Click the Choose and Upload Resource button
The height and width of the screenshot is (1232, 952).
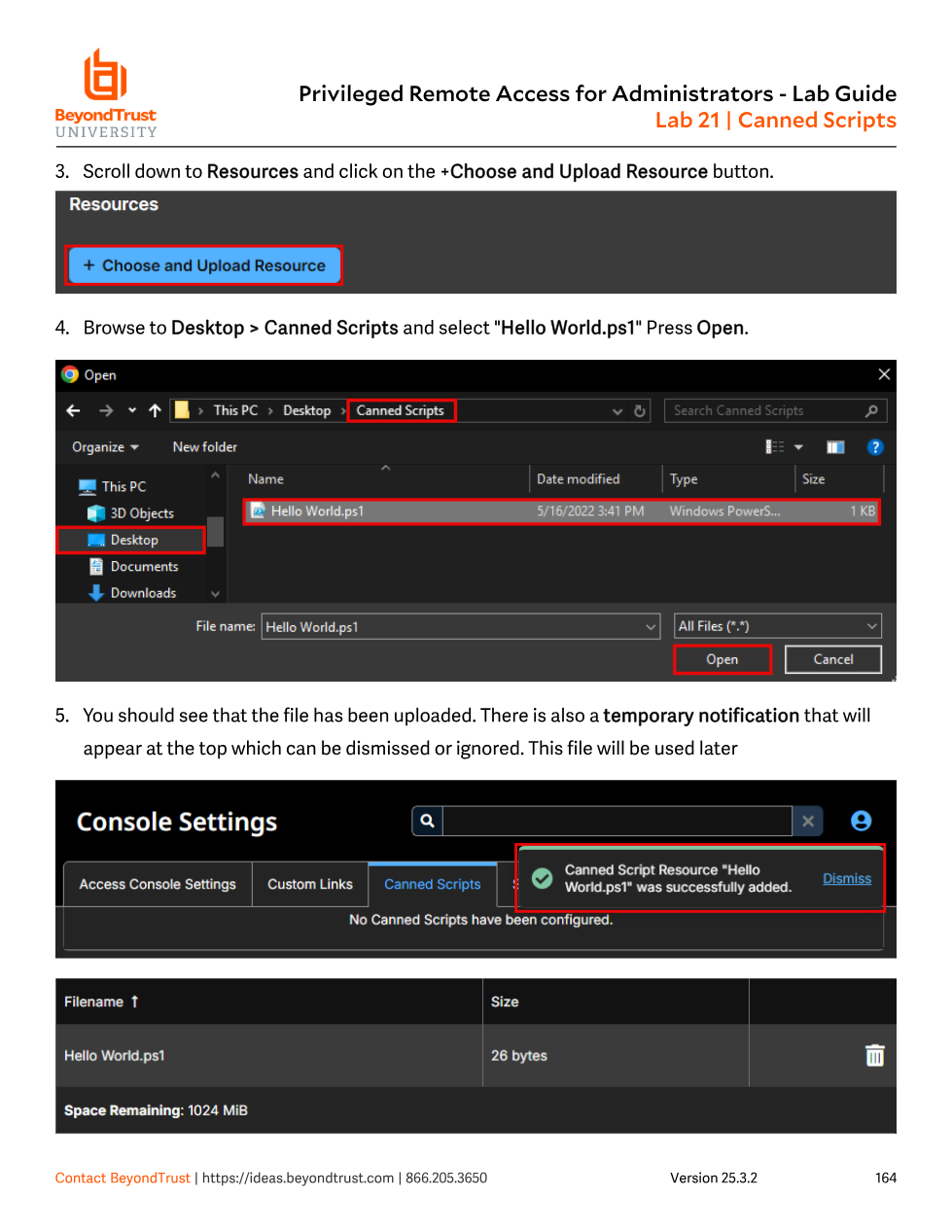(x=204, y=265)
